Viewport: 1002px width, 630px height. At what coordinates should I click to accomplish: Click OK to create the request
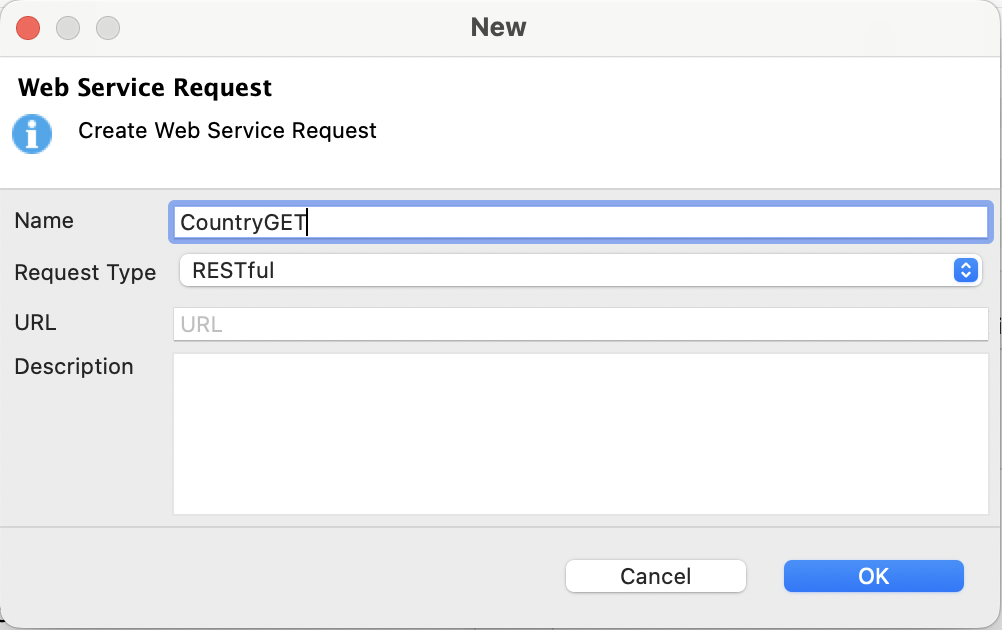872,576
